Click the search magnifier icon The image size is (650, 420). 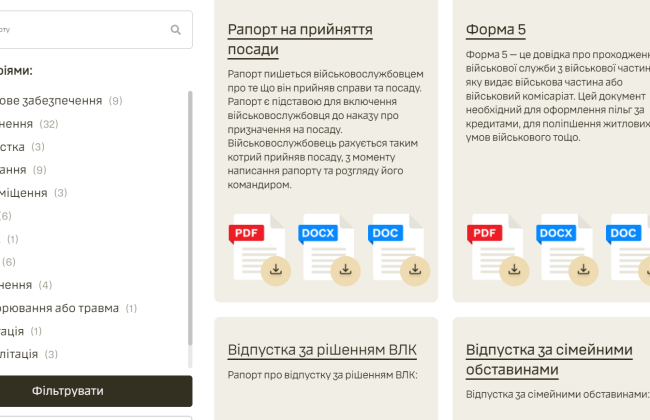coord(176,30)
